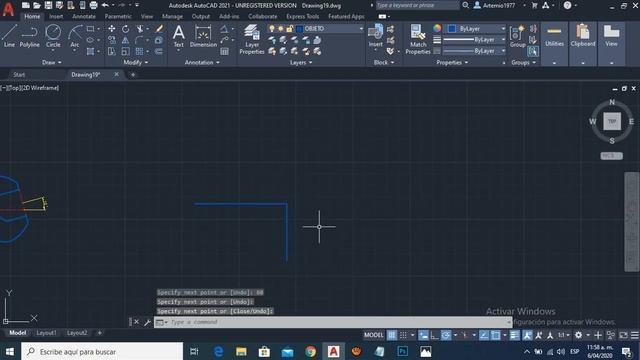Image resolution: width=640 pixels, height=360 pixels.
Task: Click the command line input field
Action: tap(333, 322)
